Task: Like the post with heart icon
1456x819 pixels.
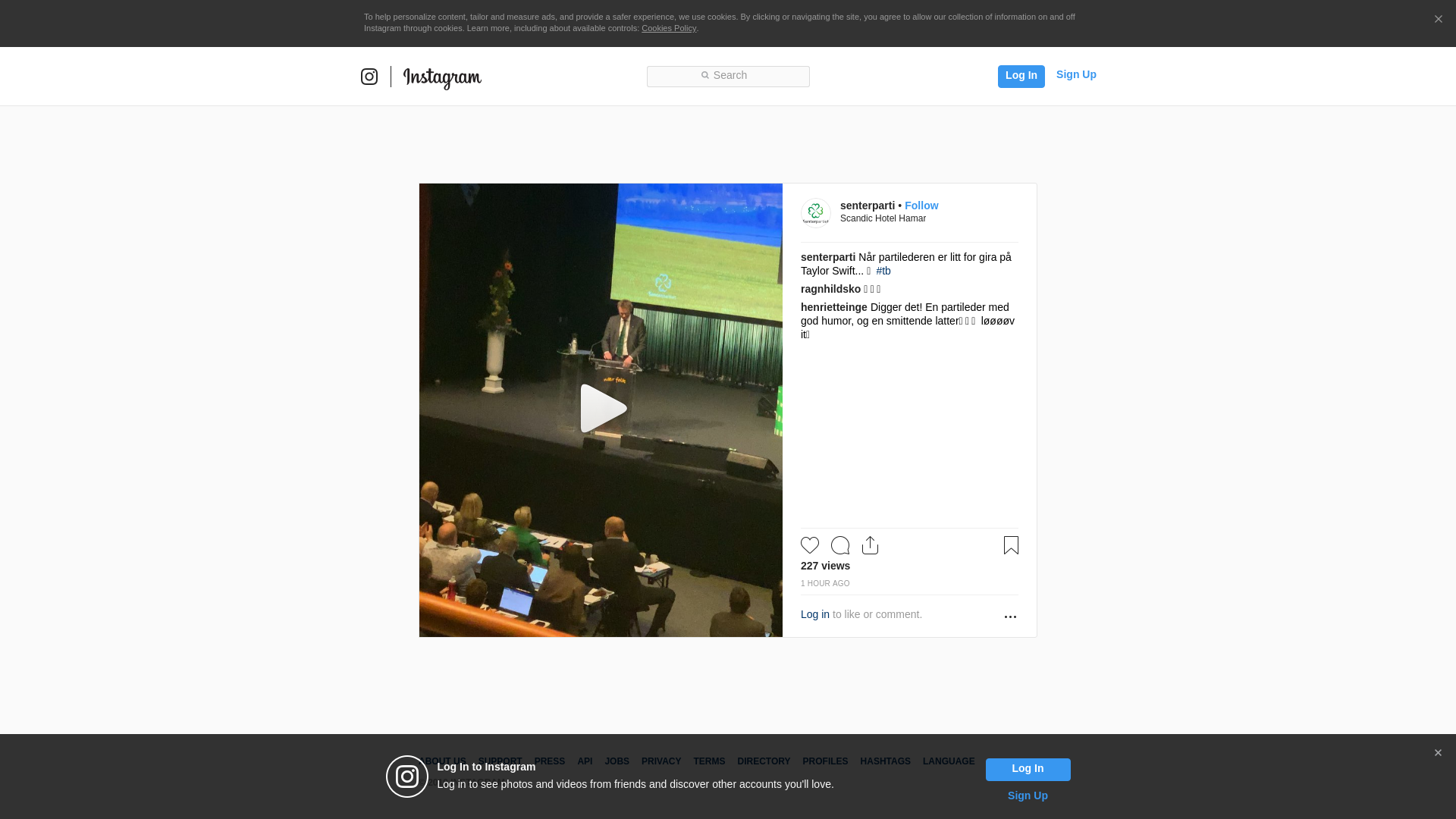Action: pyautogui.click(x=810, y=545)
